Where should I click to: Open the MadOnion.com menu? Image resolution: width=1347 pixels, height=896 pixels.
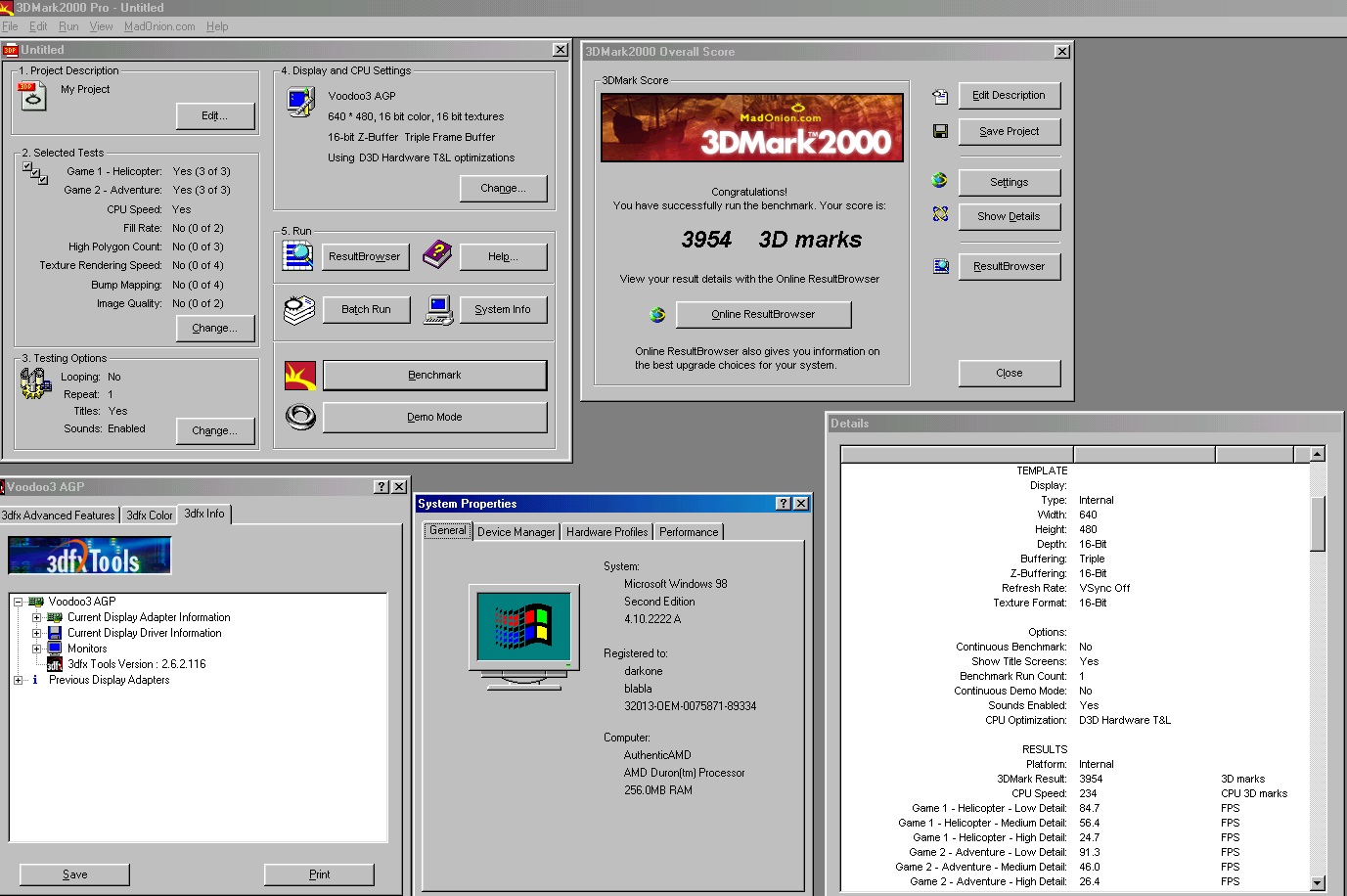tap(159, 26)
